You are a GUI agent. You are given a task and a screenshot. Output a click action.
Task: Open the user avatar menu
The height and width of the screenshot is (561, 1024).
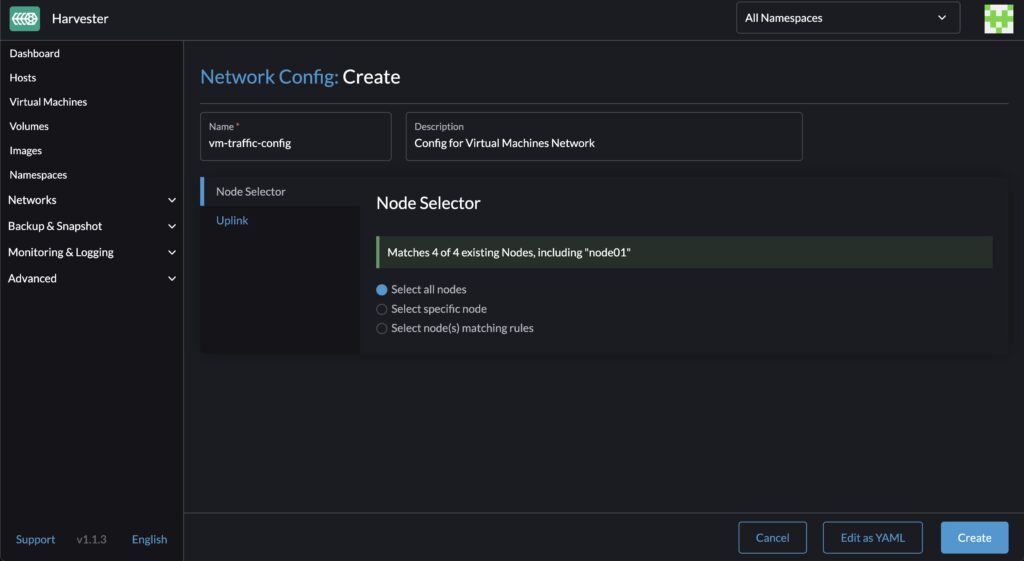tap(998, 18)
